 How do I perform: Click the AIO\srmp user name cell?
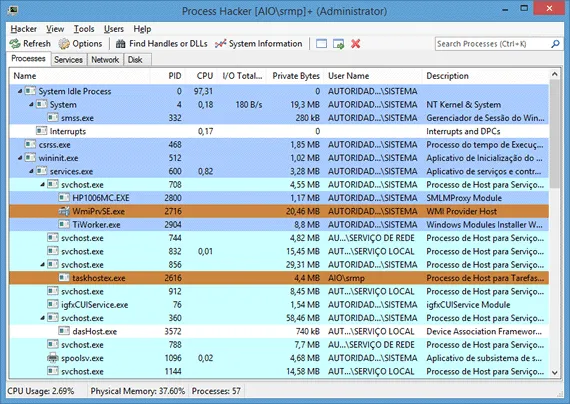tap(346, 278)
